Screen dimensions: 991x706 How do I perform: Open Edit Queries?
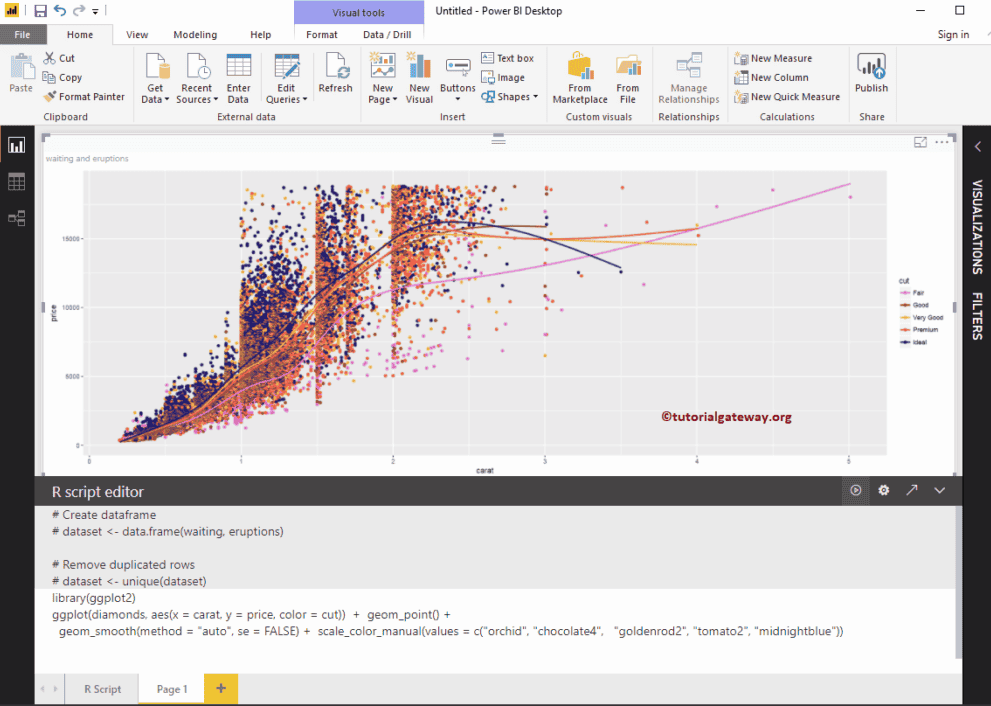tap(286, 78)
